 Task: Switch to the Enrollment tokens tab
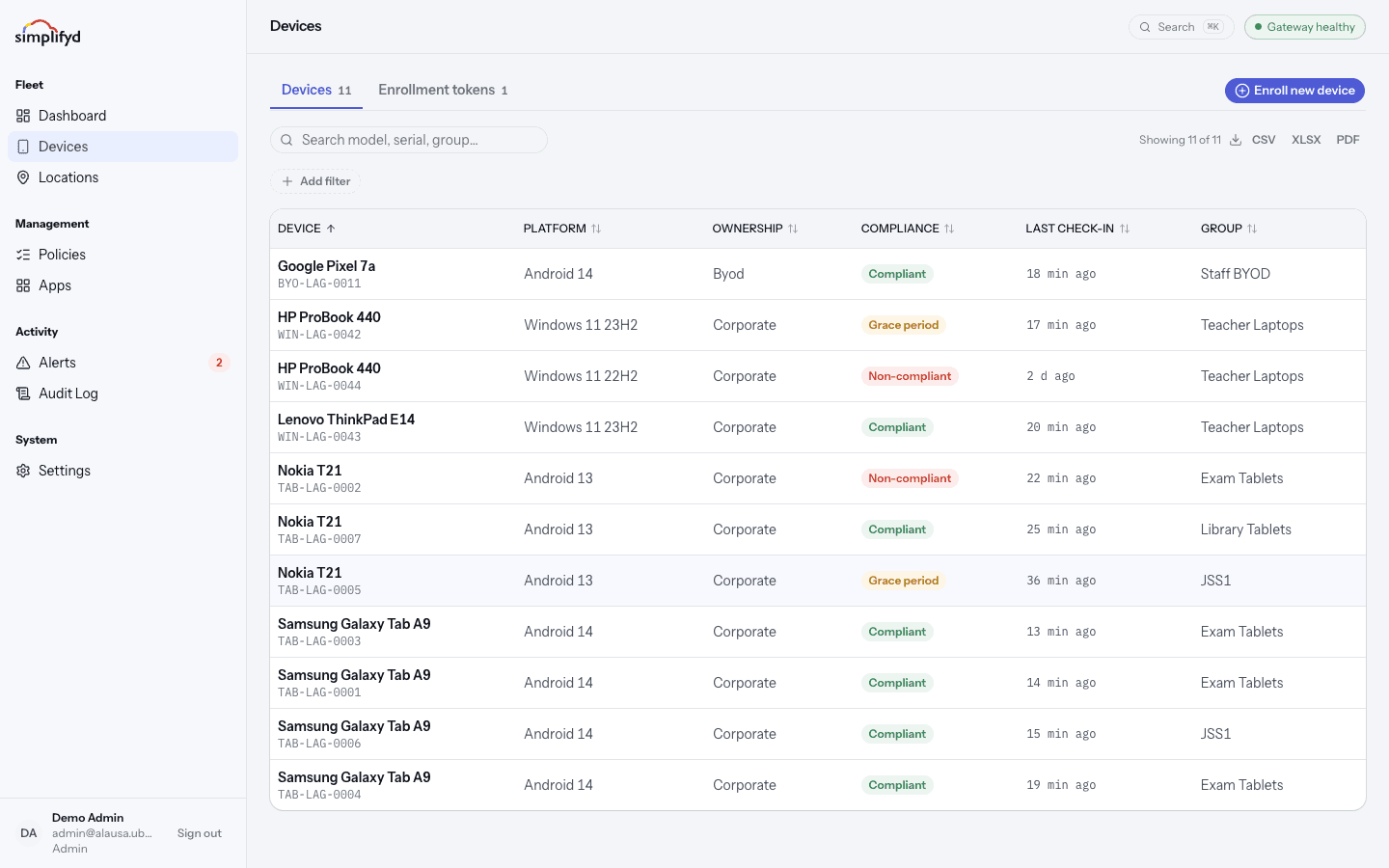click(443, 90)
